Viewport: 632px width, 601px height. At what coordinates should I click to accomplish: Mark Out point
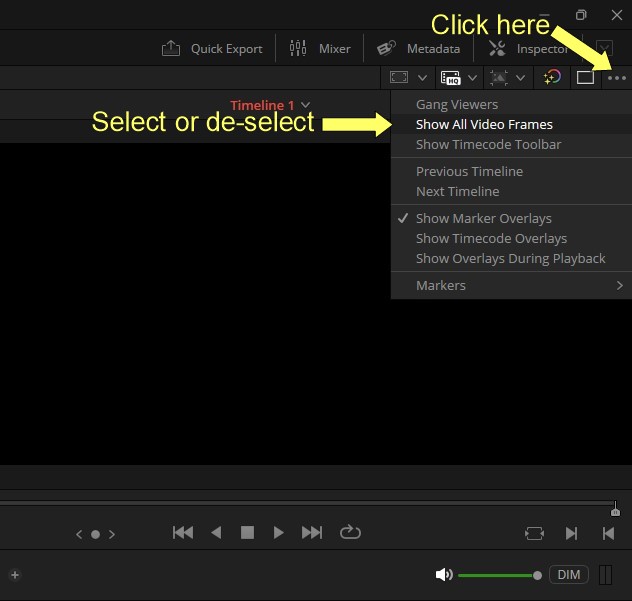[x=608, y=534]
